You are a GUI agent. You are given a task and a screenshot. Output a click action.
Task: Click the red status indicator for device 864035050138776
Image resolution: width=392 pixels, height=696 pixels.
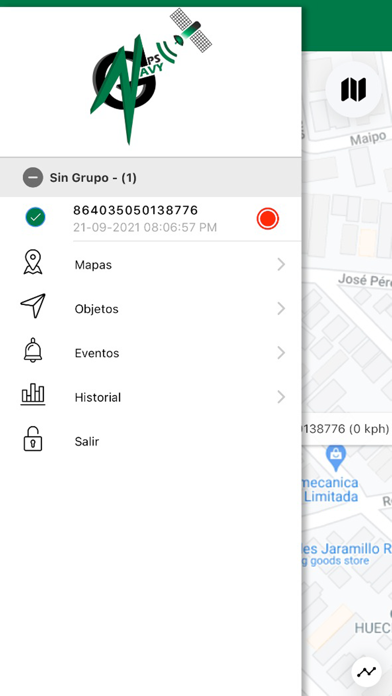(x=268, y=219)
